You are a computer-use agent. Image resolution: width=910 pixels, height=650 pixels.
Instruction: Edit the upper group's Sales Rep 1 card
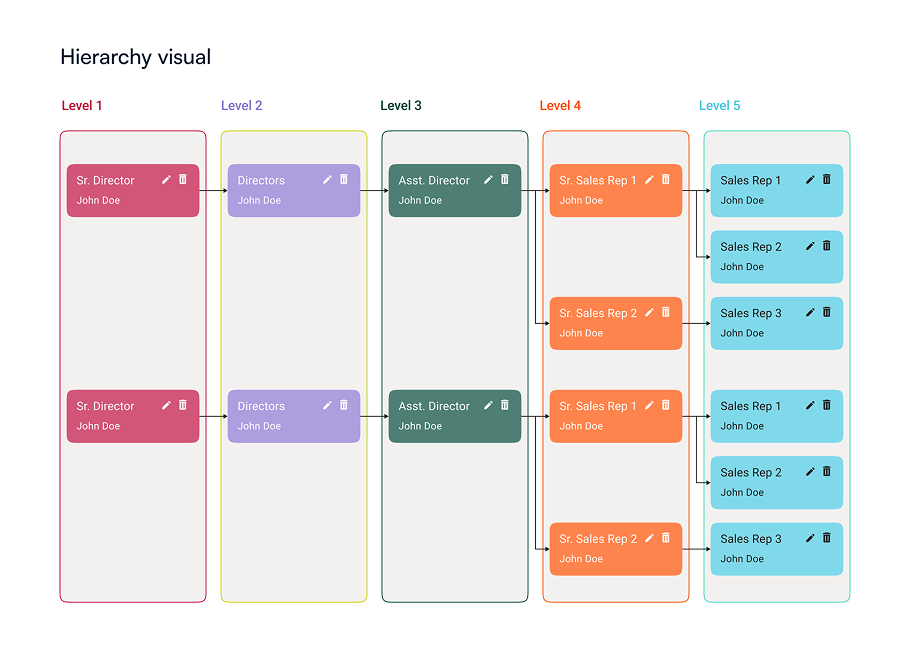(810, 180)
